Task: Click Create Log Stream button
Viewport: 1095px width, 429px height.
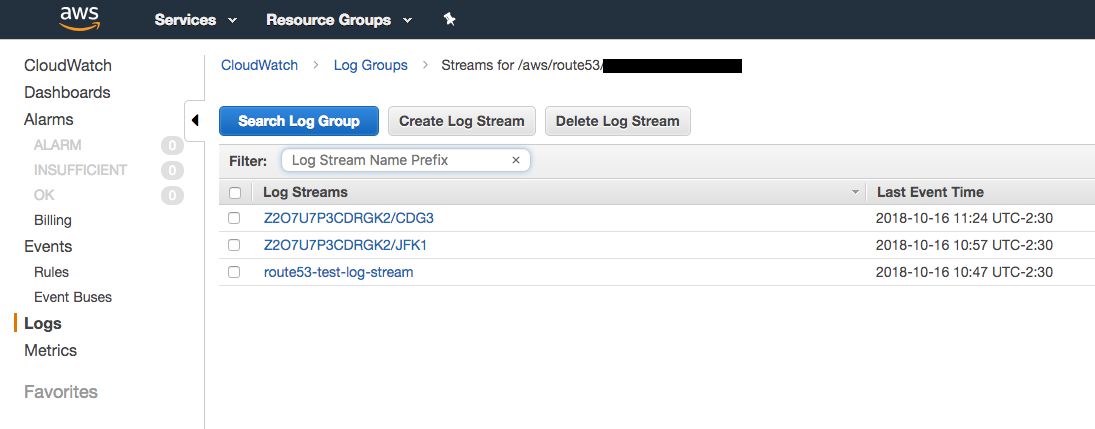Action: pos(462,121)
